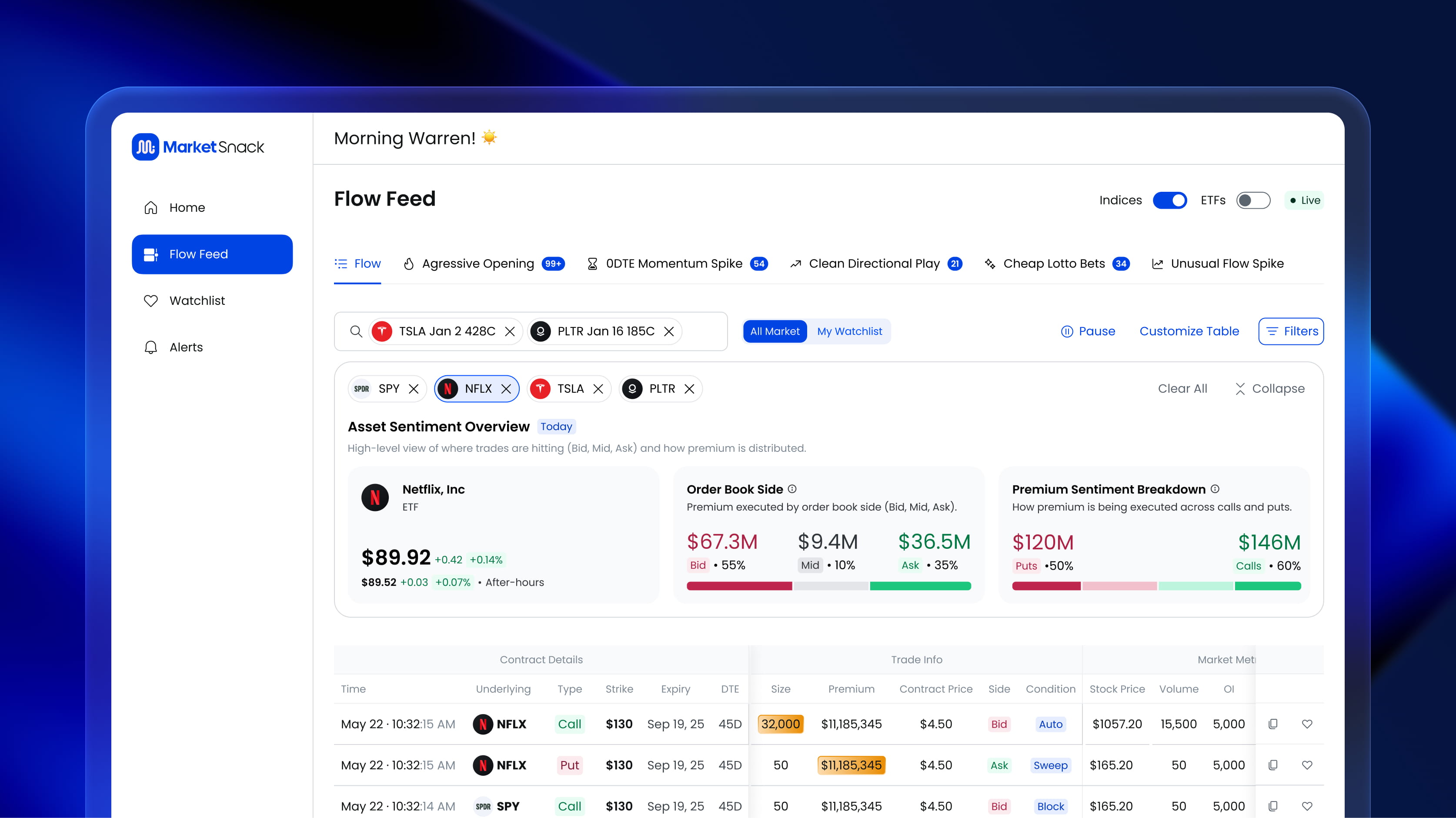Click Customize Table

pos(1189,331)
